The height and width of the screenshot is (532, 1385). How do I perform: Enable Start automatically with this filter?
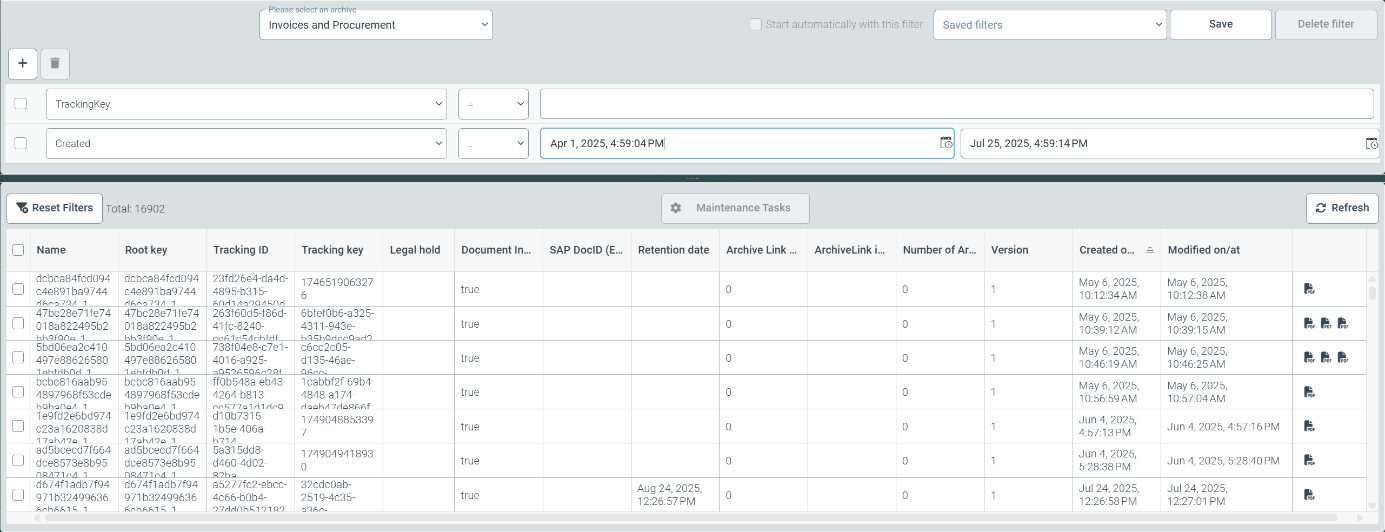[756, 24]
